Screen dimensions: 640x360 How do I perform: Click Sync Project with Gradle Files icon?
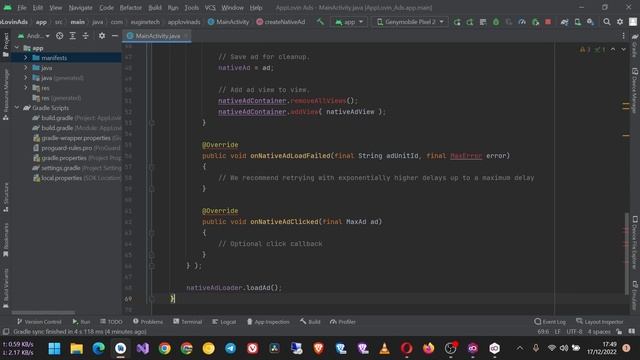[x=564, y=22]
